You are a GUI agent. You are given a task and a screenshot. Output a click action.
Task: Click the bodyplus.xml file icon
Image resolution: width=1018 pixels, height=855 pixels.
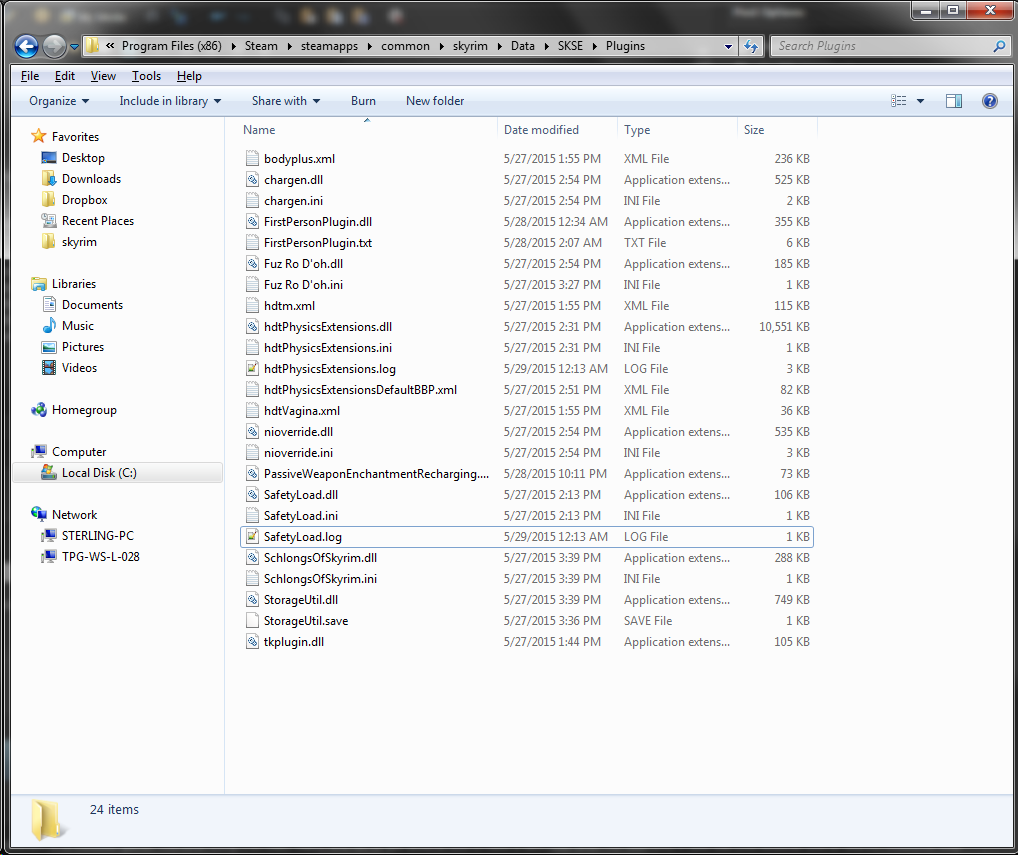[253, 158]
